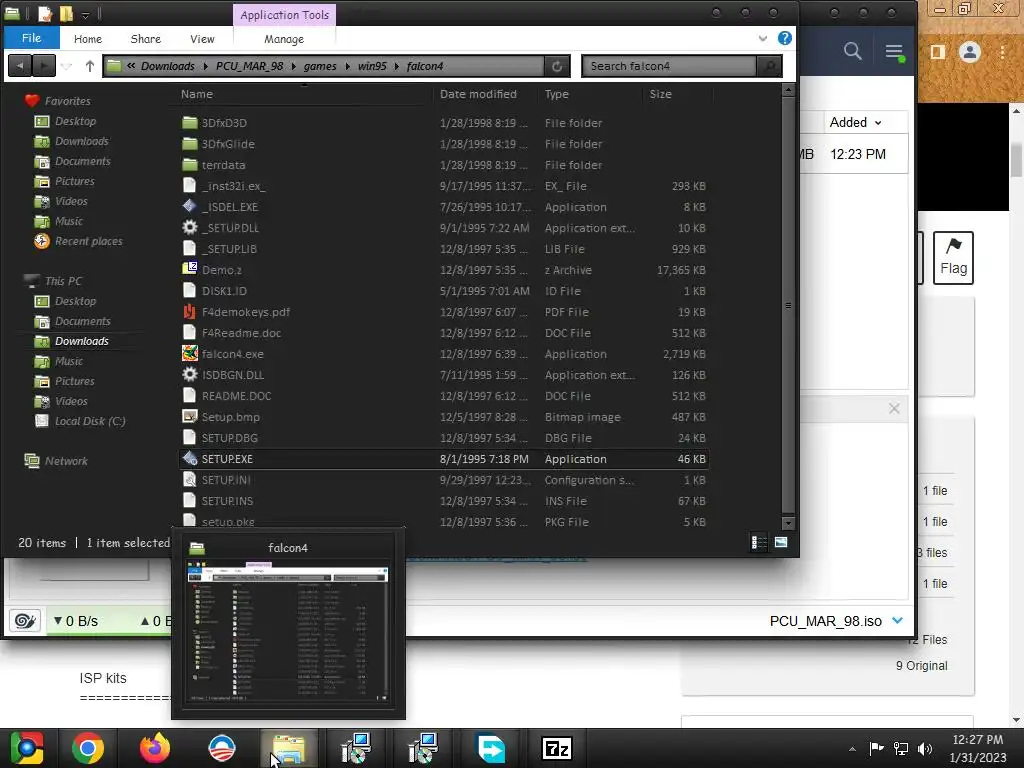This screenshot has width=1024, height=768.
Task: Switch to large icons view layout
Action: [780, 542]
